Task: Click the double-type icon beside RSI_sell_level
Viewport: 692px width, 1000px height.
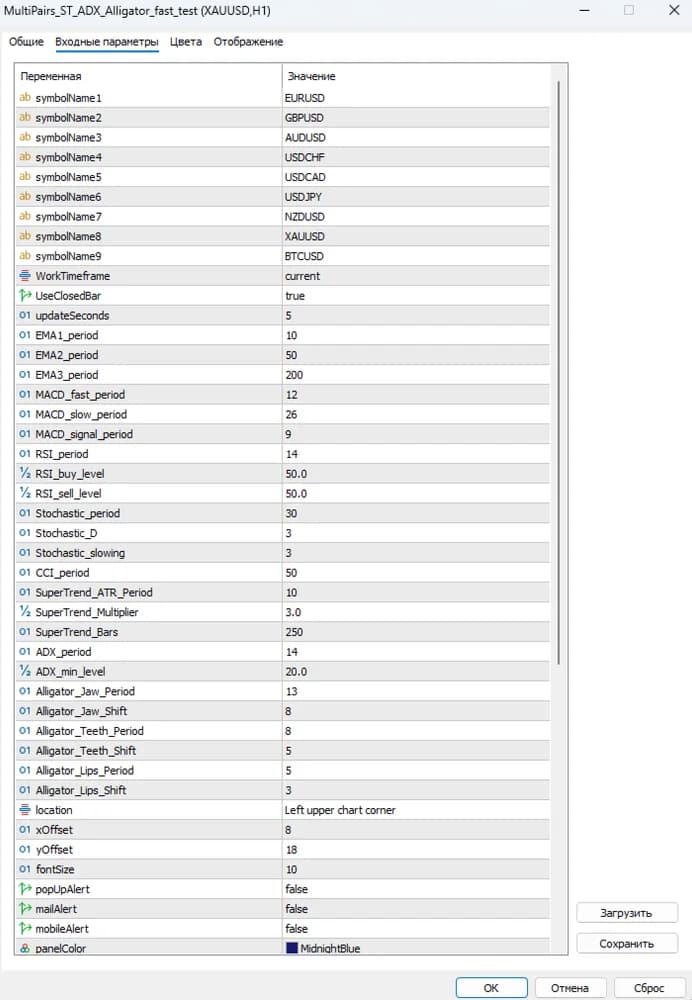Action: 25,493
